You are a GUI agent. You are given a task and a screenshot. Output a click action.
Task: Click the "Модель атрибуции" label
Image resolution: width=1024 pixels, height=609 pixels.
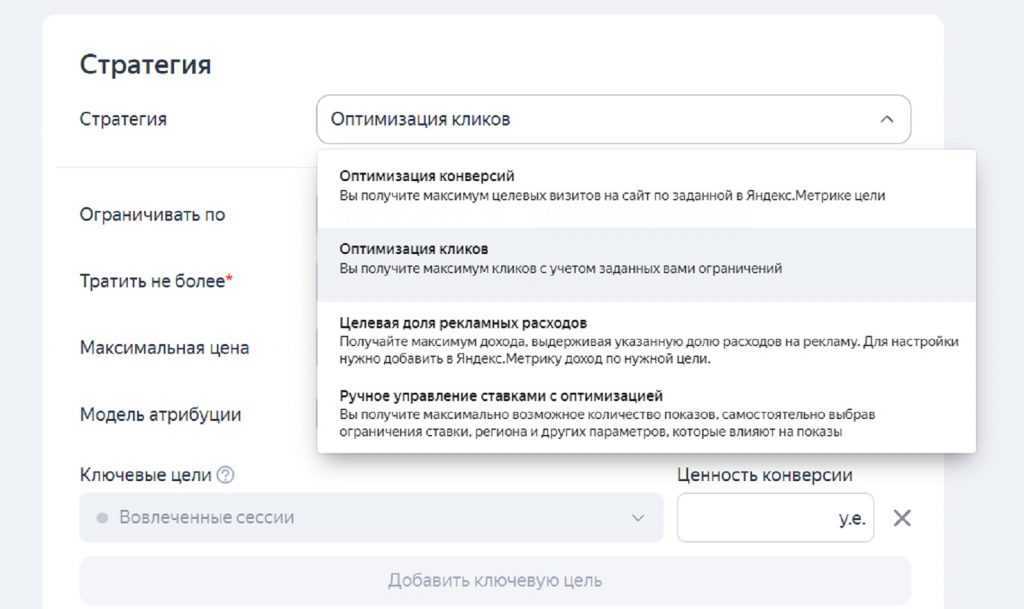point(160,414)
